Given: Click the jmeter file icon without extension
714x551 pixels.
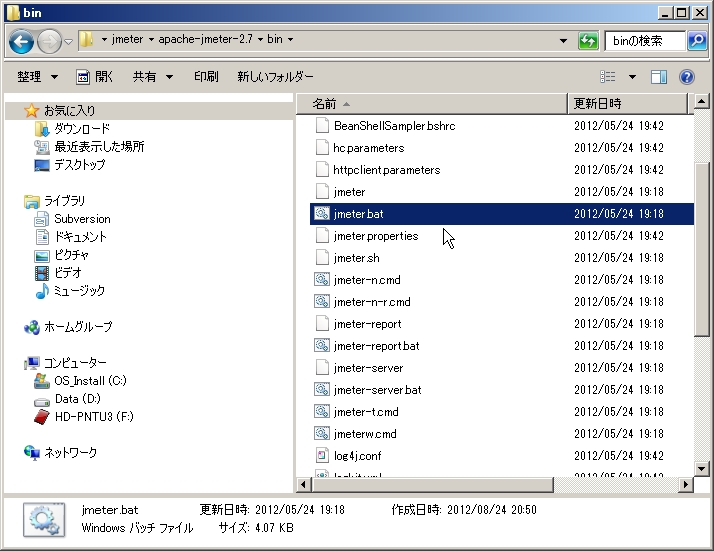Looking at the screenshot, I should point(322,192).
